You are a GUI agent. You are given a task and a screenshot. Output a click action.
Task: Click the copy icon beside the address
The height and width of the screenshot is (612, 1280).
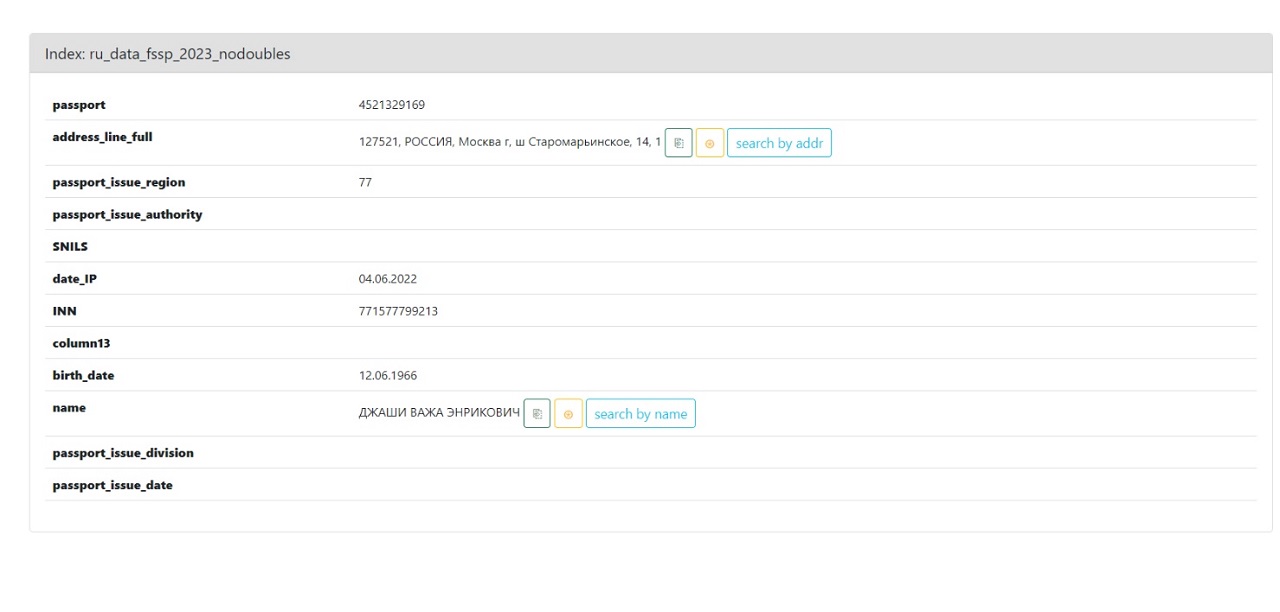[678, 143]
